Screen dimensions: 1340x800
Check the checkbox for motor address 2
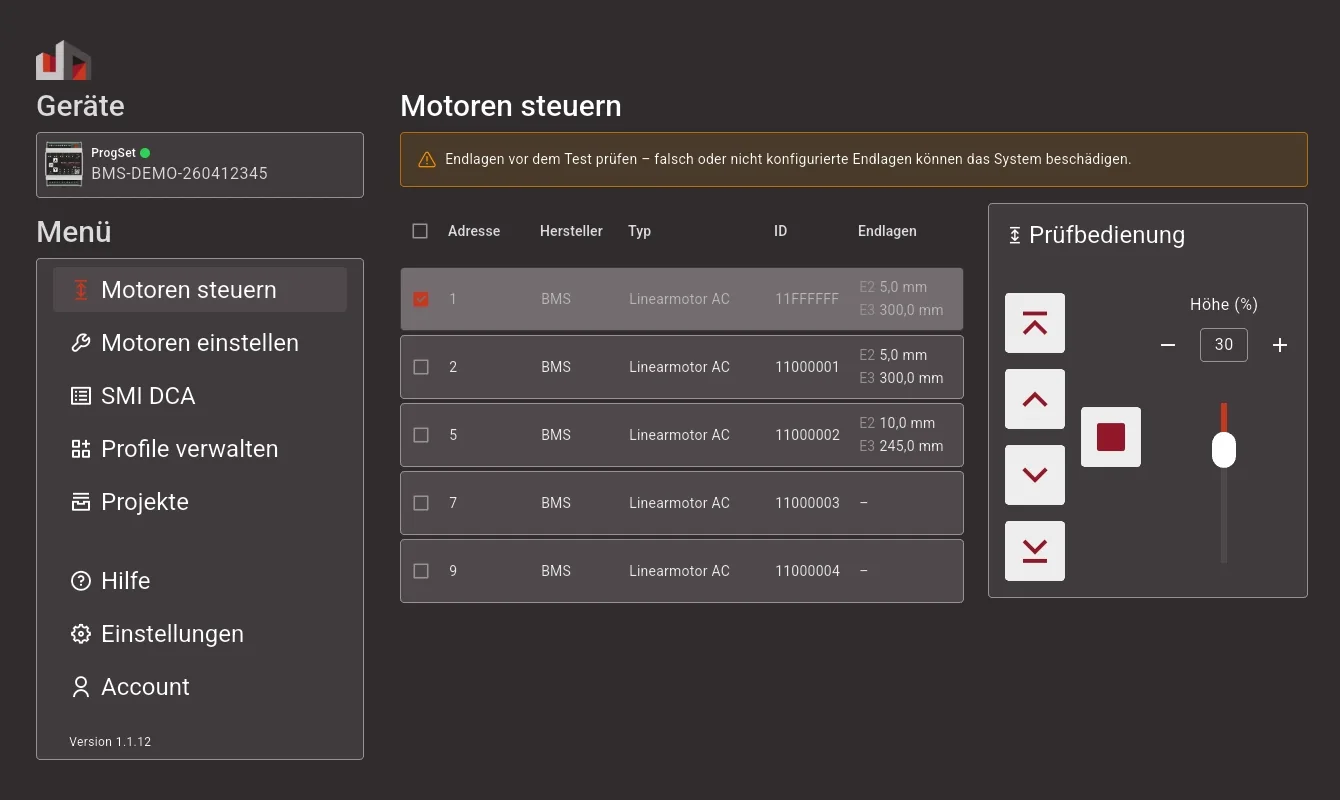tap(420, 367)
